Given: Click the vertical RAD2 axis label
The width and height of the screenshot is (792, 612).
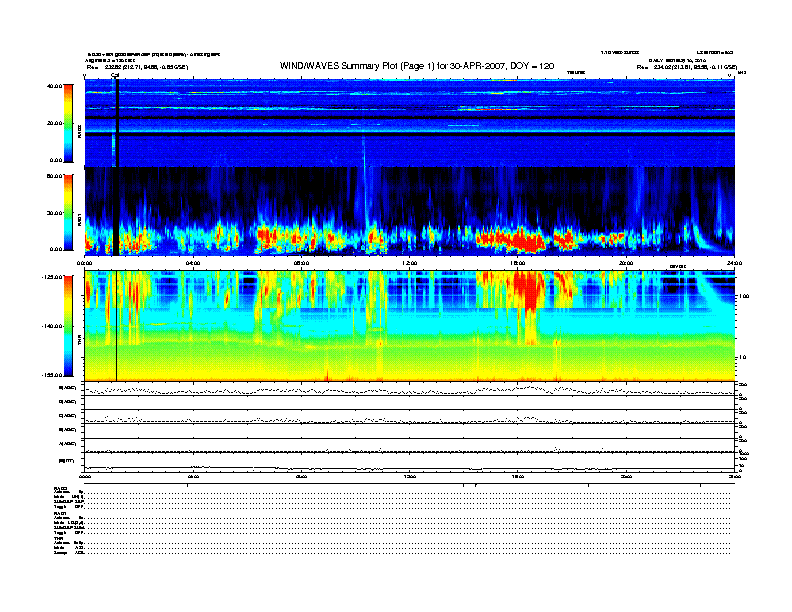Looking at the screenshot, I should click(79, 131).
